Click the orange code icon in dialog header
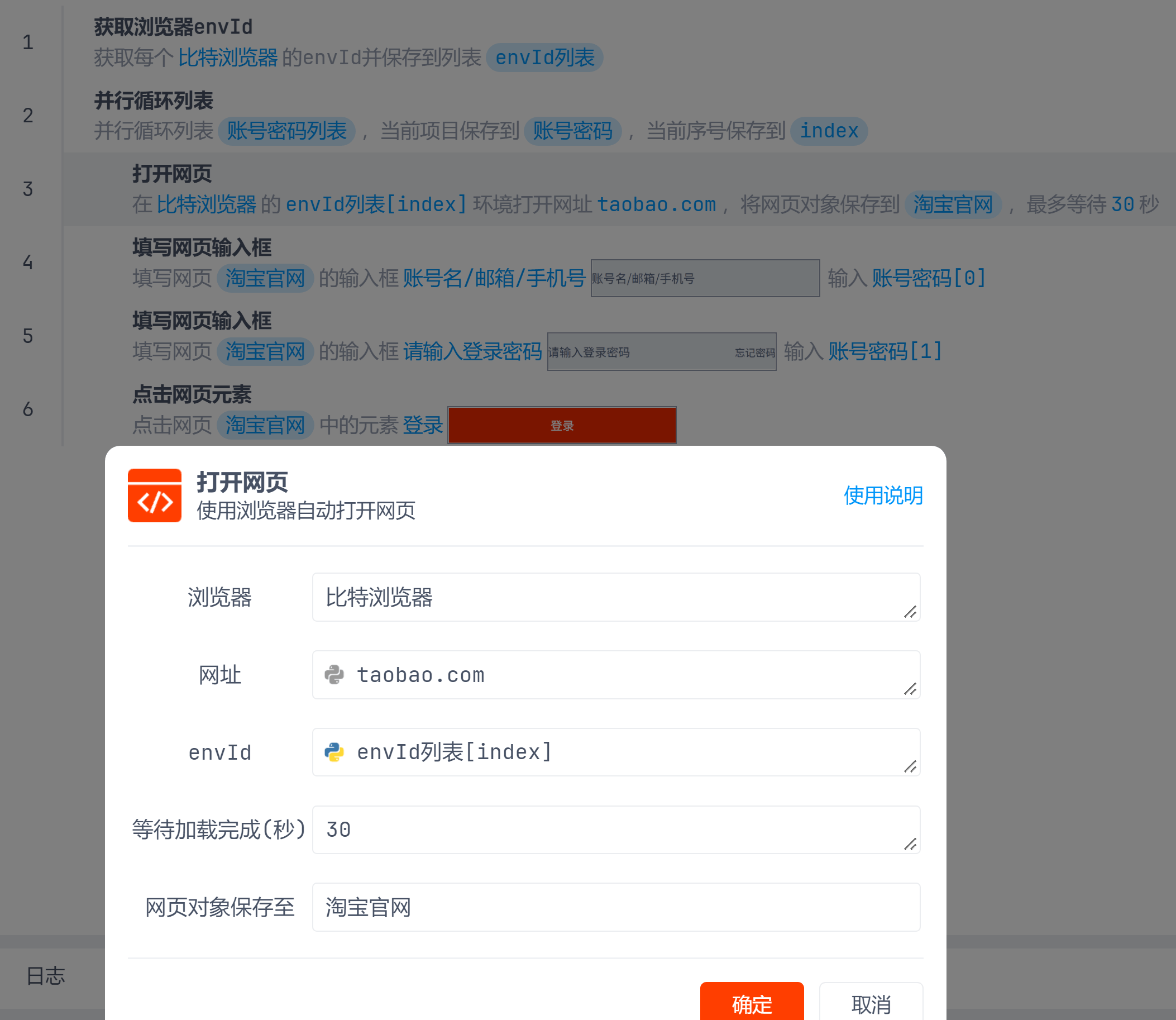This screenshot has height=1020, width=1176. click(154, 495)
